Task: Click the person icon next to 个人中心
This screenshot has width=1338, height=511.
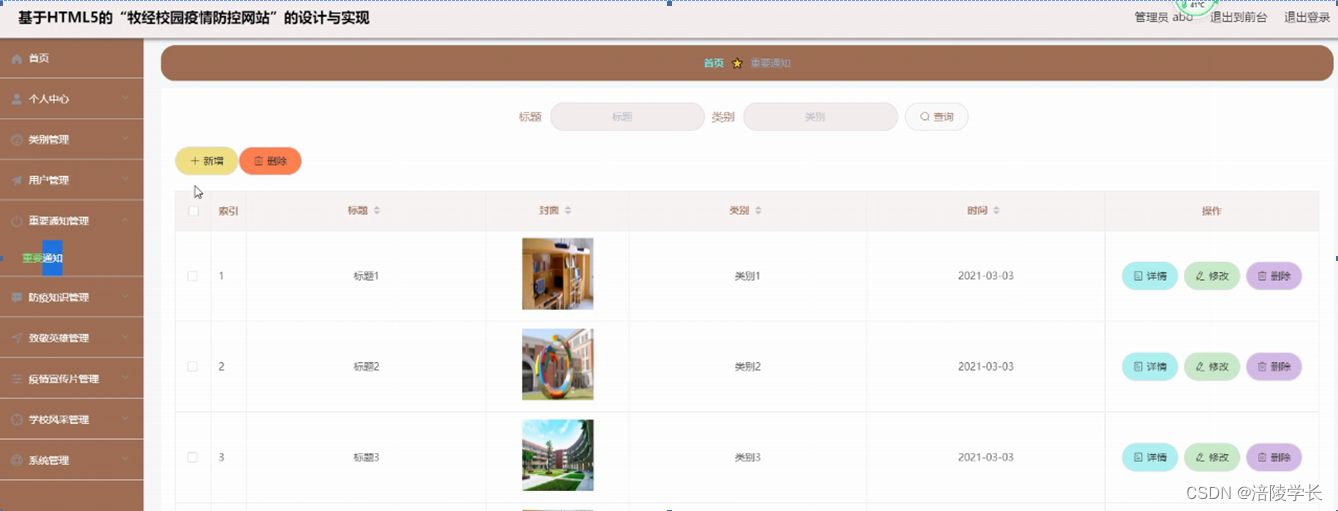Action: (16, 99)
